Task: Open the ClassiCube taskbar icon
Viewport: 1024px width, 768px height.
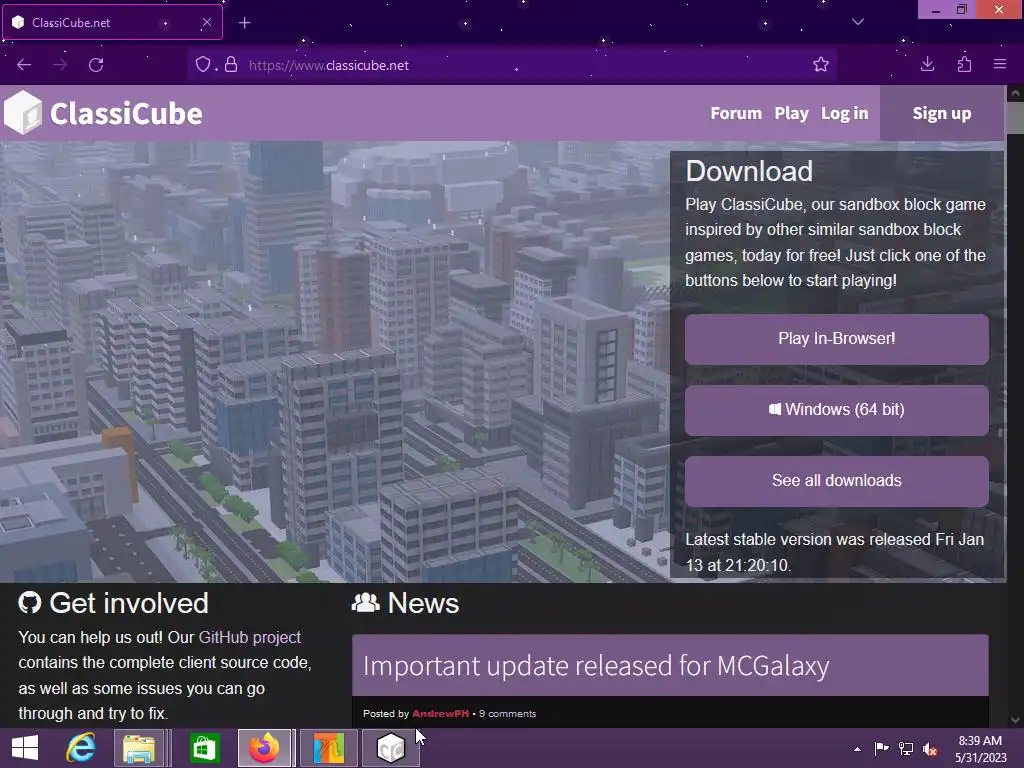Action: coord(391,748)
